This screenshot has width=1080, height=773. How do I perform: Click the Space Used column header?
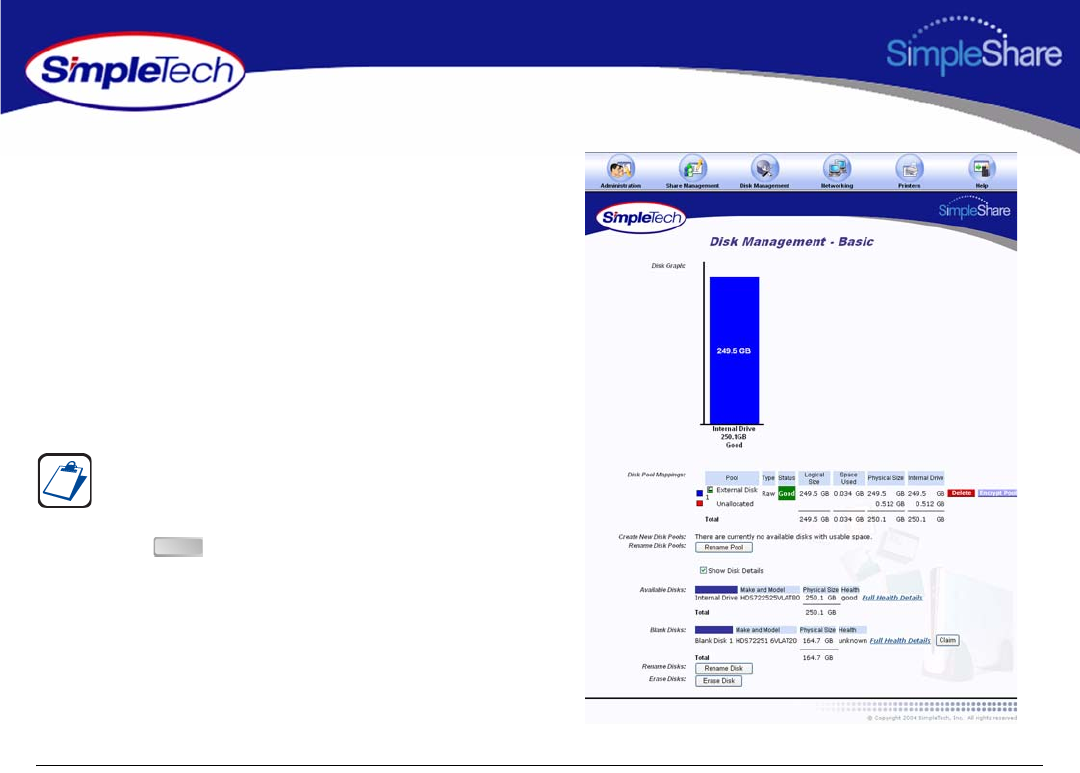[849, 478]
